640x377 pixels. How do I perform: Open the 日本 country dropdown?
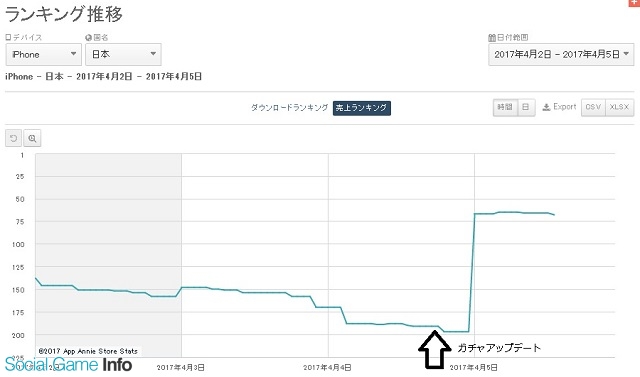[x=123, y=54]
